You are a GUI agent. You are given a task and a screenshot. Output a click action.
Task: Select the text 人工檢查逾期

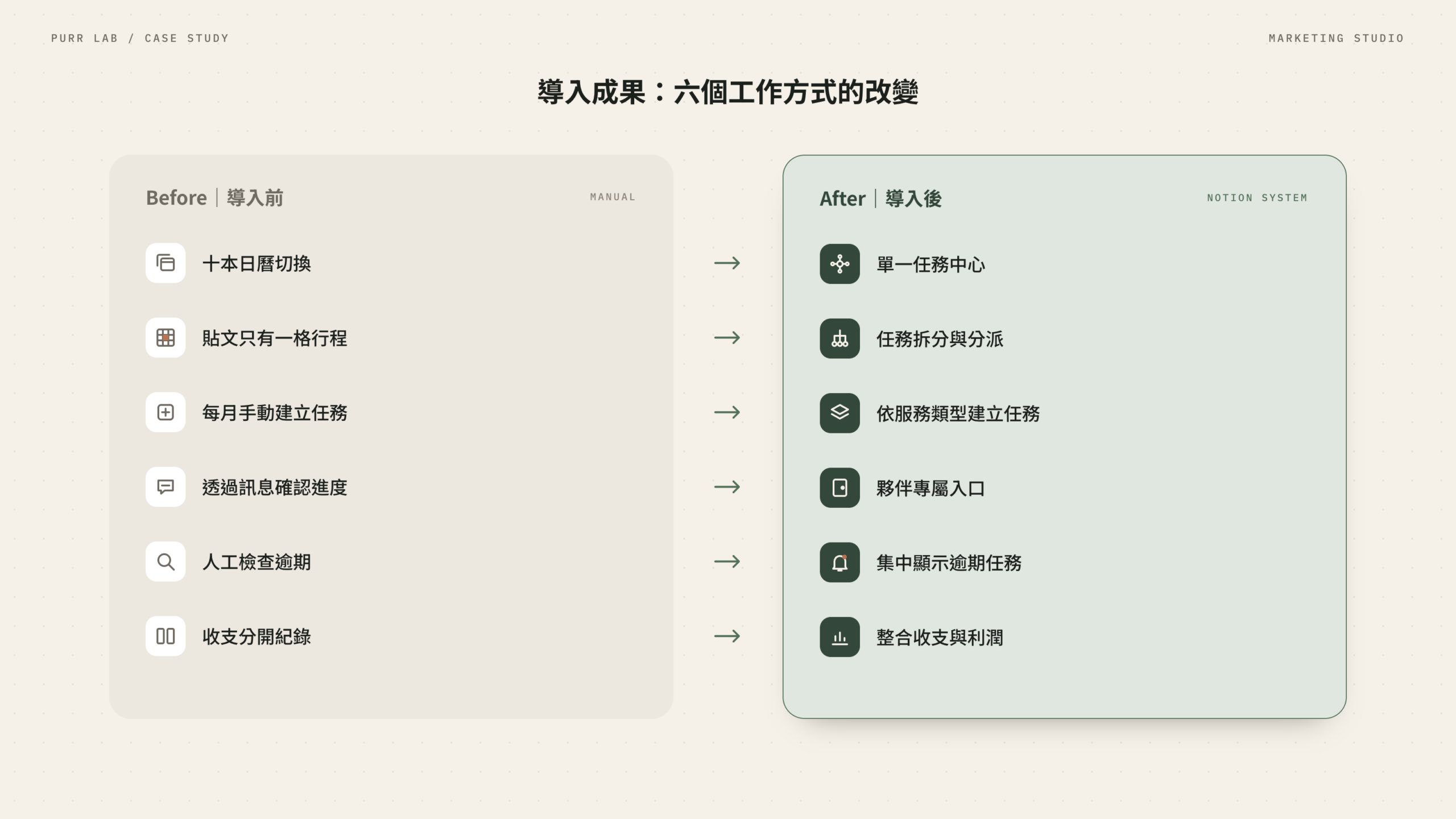coord(257,561)
